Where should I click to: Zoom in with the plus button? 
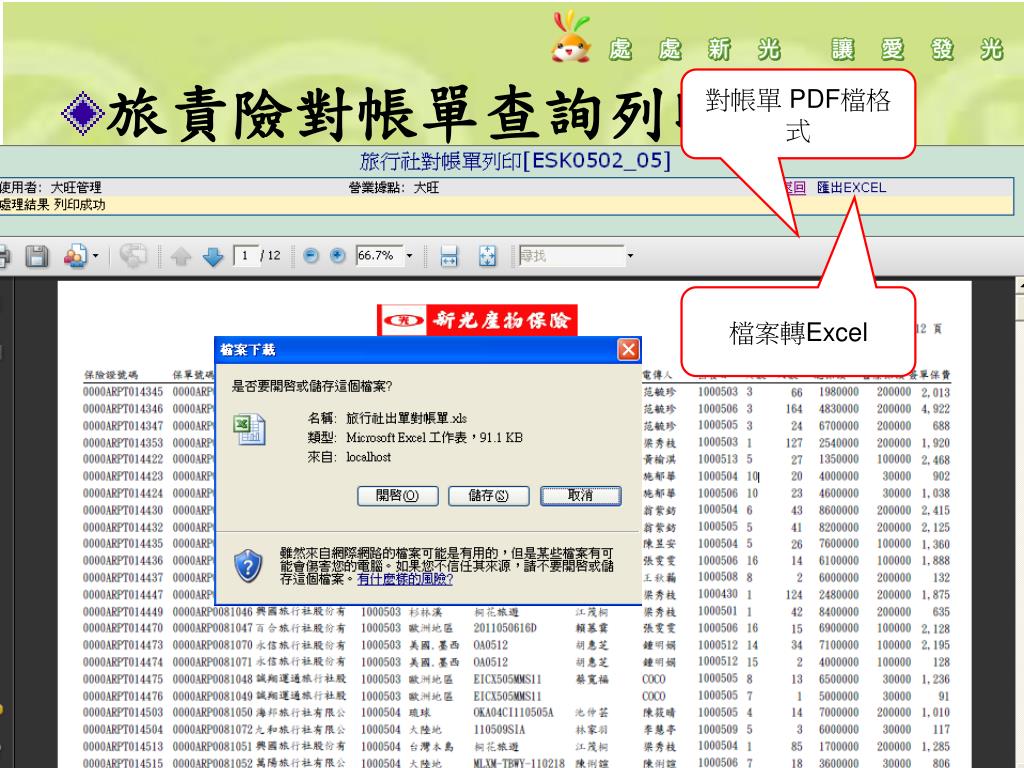pos(337,255)
